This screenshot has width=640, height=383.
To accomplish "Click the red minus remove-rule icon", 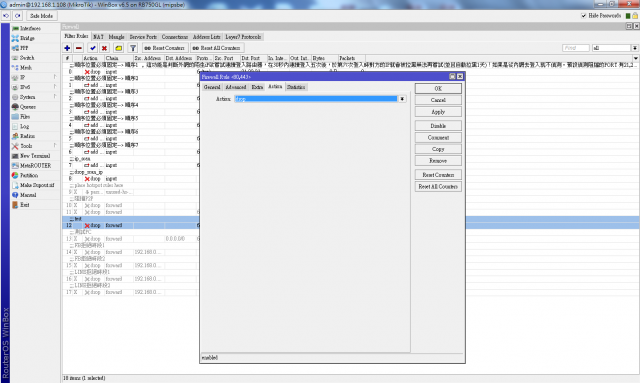I will pos(79,48).
